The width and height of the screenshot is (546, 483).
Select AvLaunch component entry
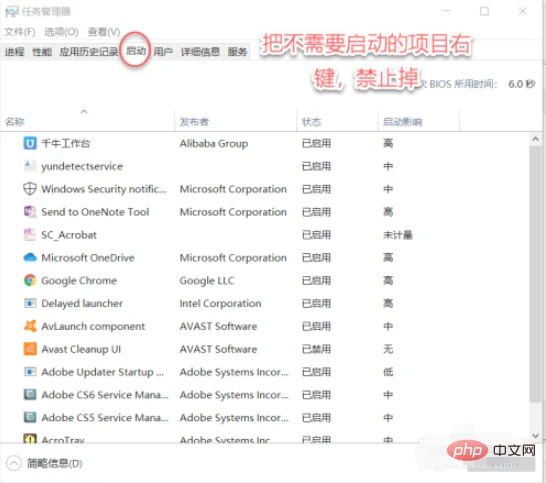[x=93, y=326]
